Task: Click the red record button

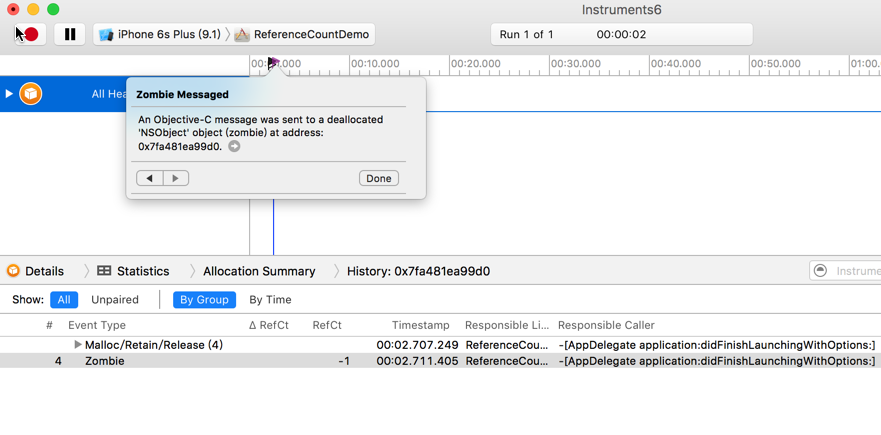Action: 31,34
